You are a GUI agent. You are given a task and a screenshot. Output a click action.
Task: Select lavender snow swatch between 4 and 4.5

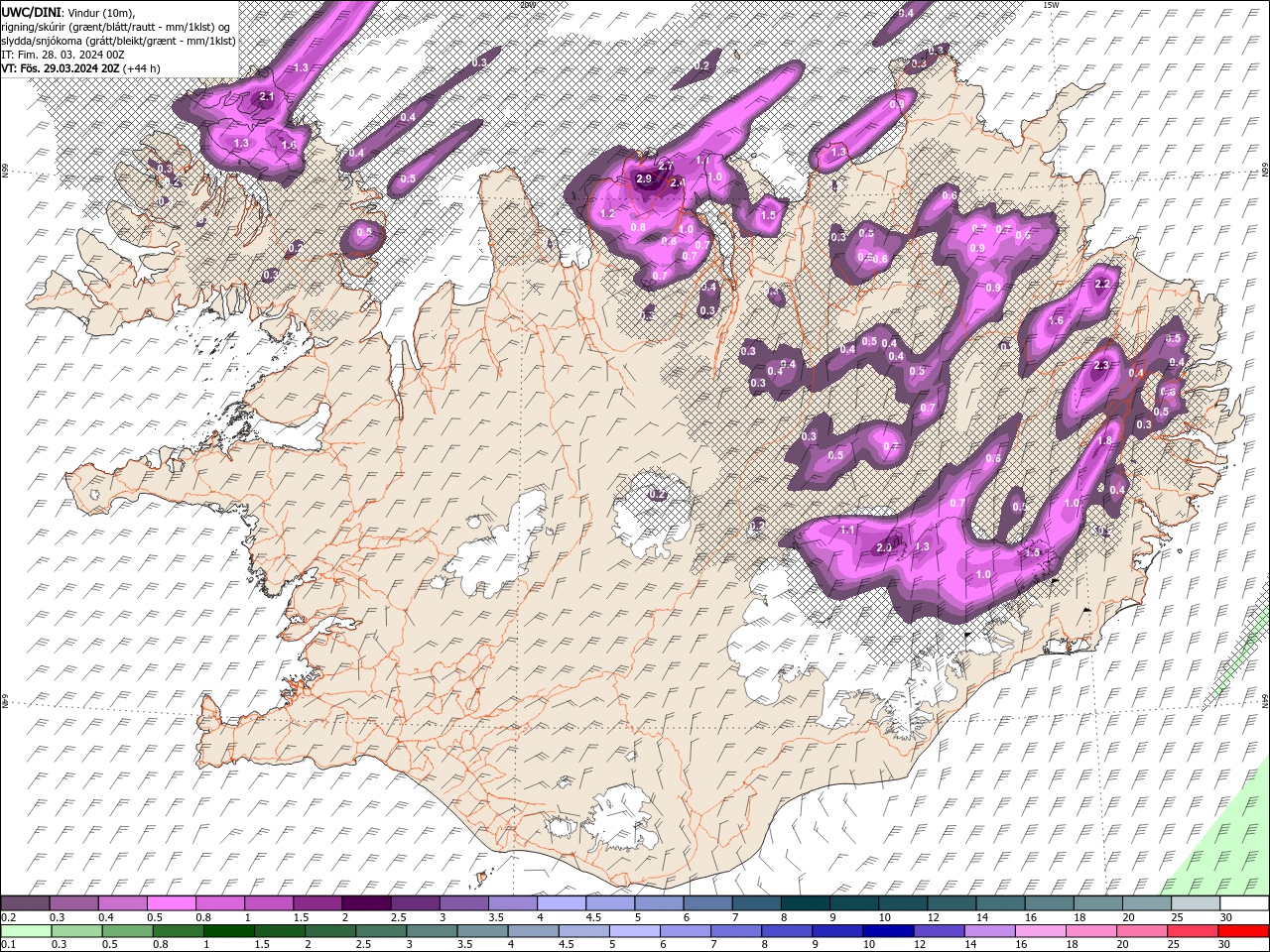pos(562,903)
